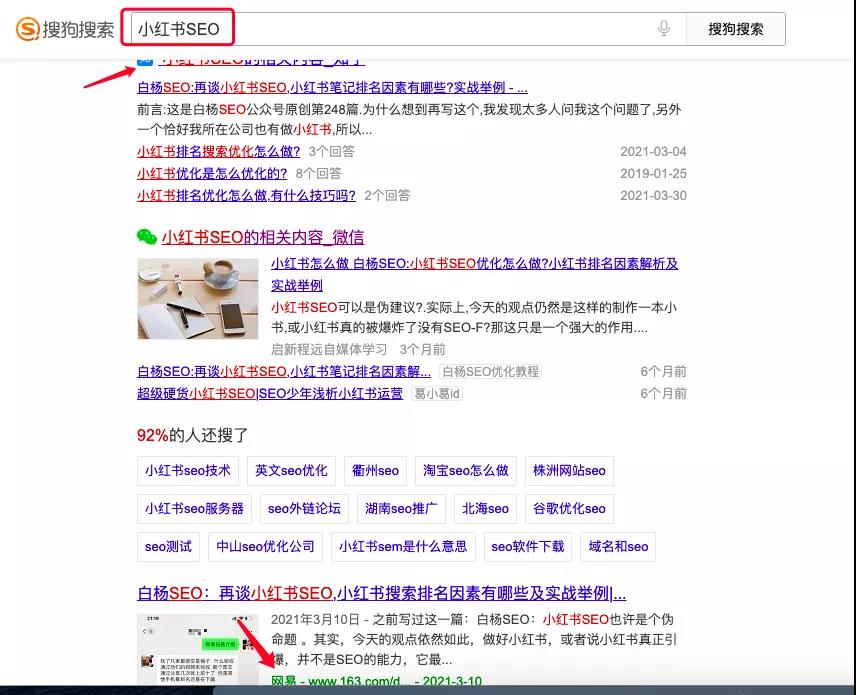Open 小红书排名搜索优化怎么做 question link
Screen dimensions: 856x695
pos(218,152)
